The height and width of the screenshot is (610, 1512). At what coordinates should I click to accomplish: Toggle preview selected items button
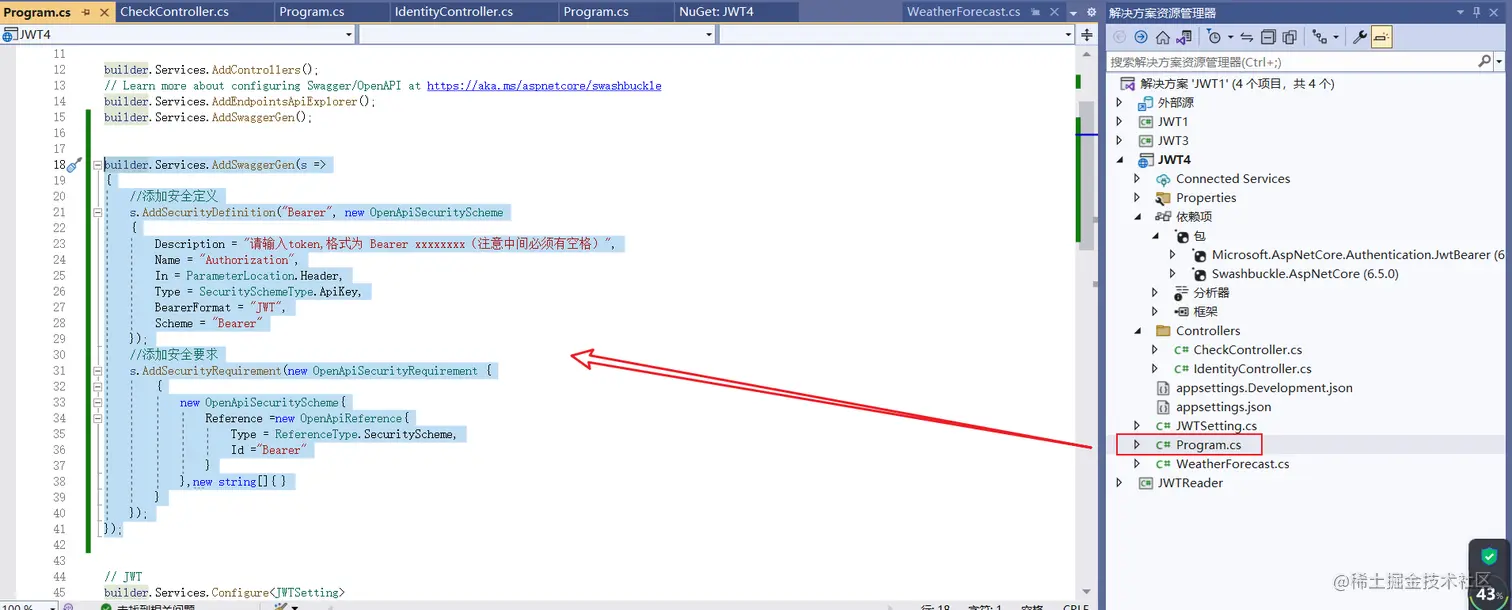click(1381, 37)
